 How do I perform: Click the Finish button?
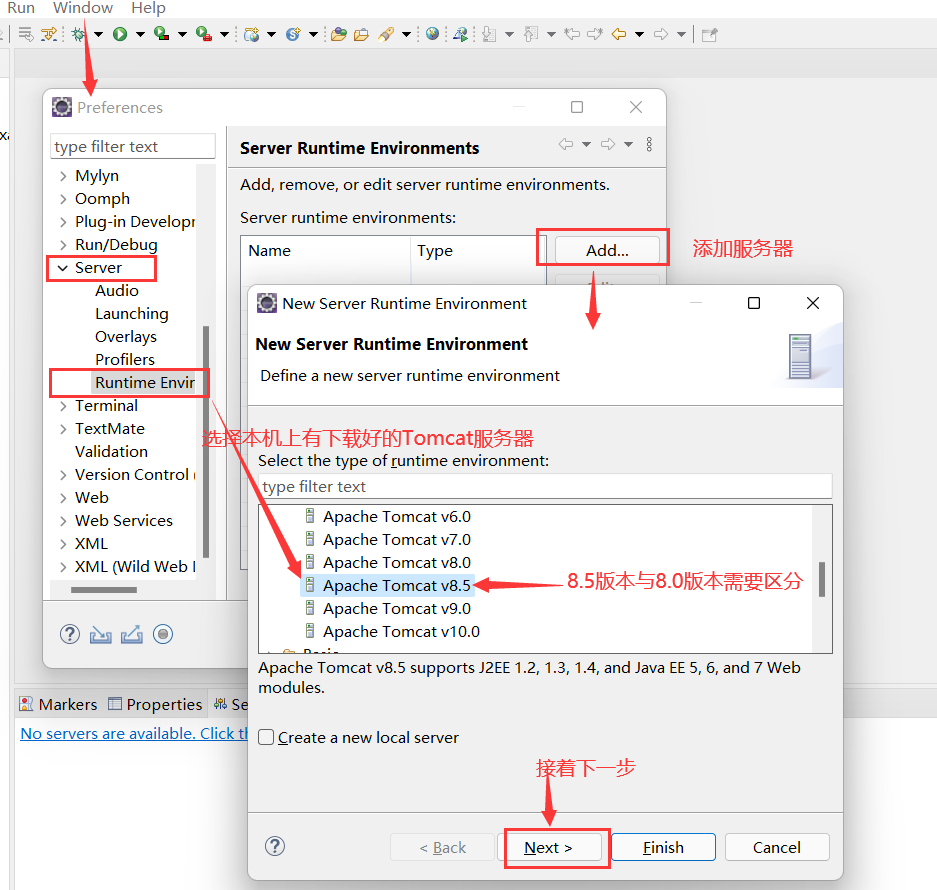[x=663, y=847]
